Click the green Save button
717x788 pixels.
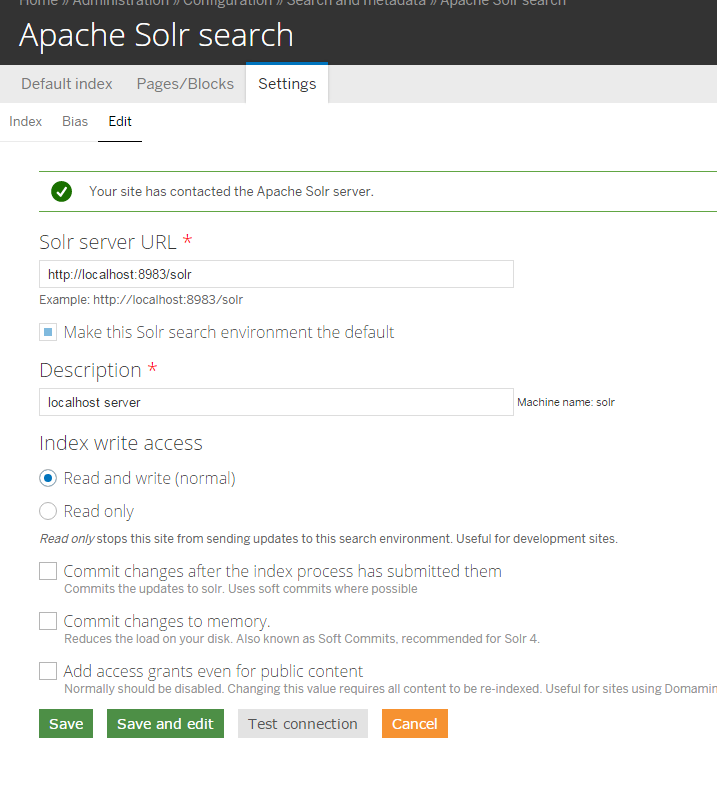click(x=66, y=724)
